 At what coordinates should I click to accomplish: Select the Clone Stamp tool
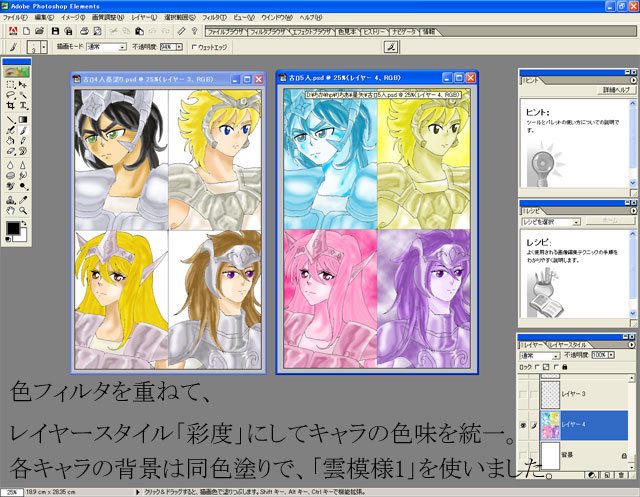tap(11, 200)
